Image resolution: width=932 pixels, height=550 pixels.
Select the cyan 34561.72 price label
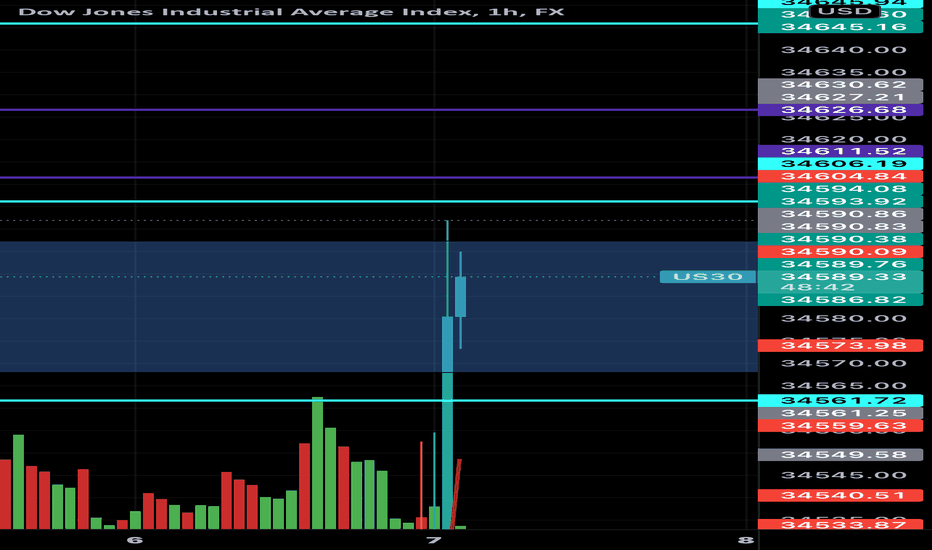coord(841,400)
